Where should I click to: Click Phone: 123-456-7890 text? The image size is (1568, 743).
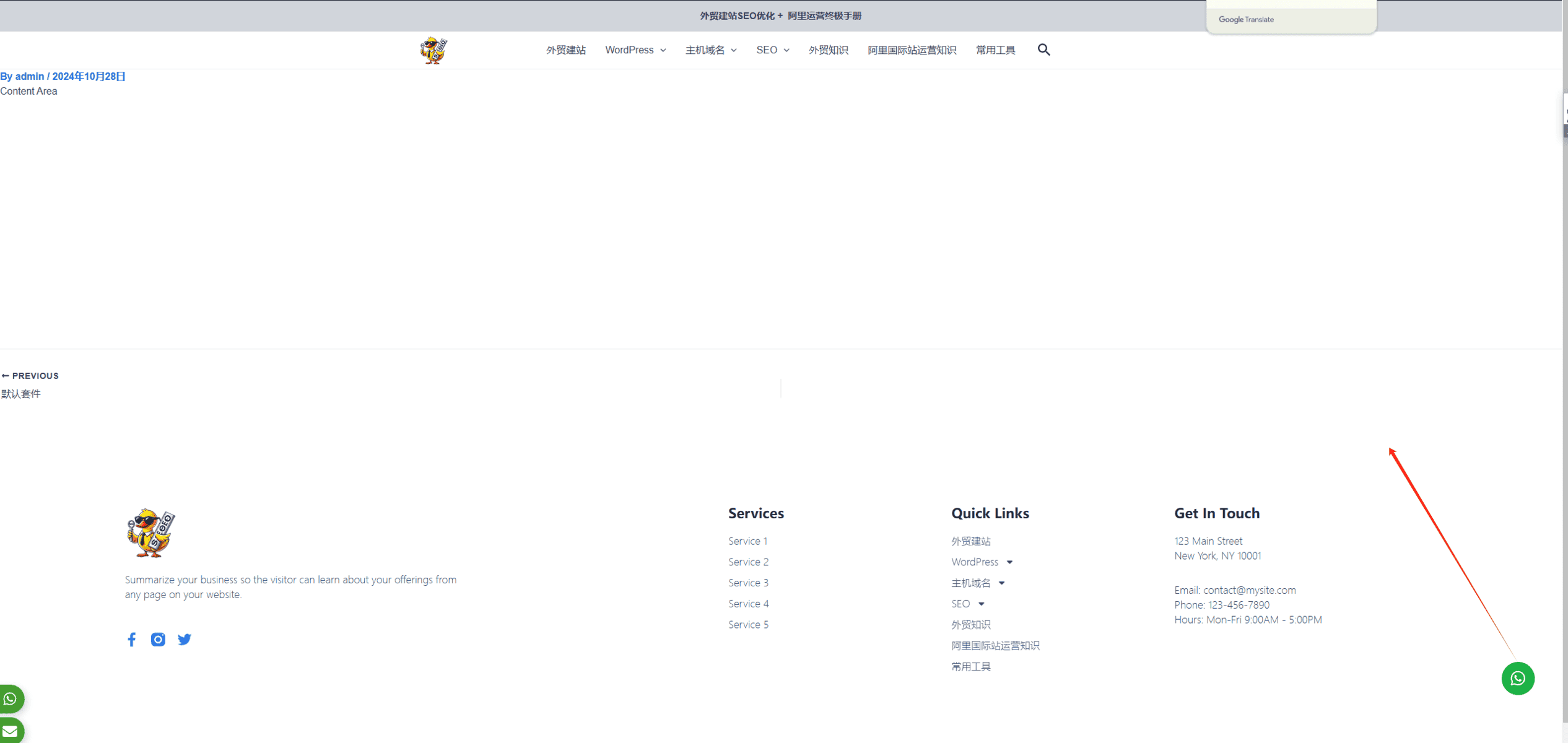click(x=1221, y=605)
